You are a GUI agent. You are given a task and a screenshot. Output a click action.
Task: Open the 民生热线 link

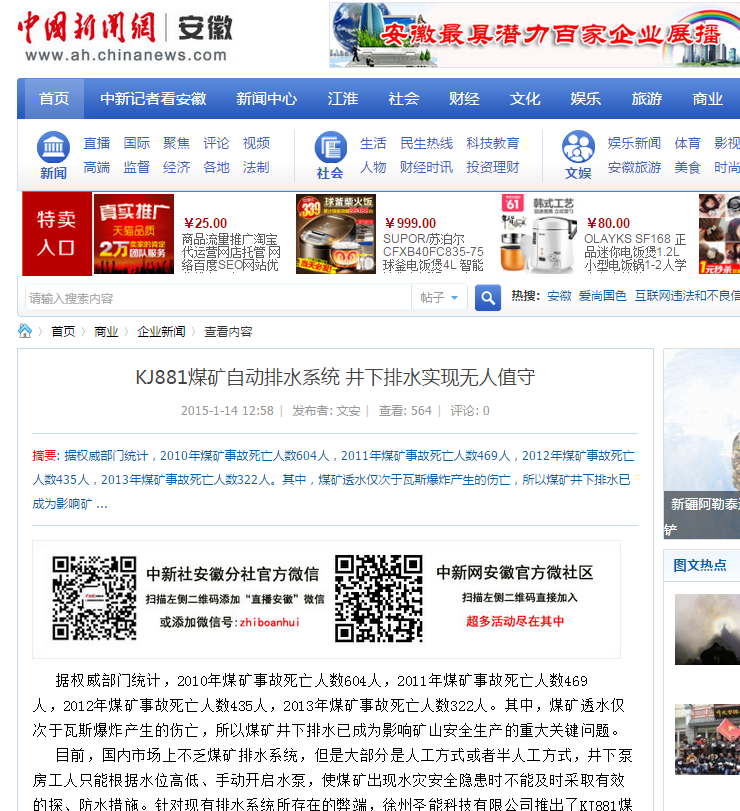(x=426, y=143)
